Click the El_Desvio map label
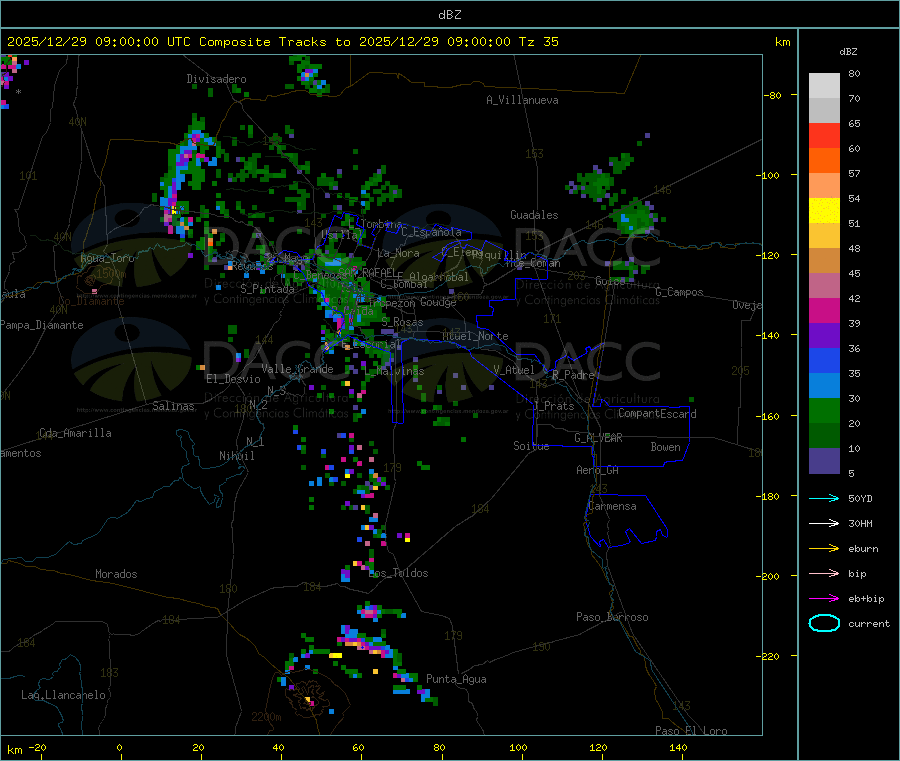This screenshot has width=900, height=761. [x=234, y=379]
